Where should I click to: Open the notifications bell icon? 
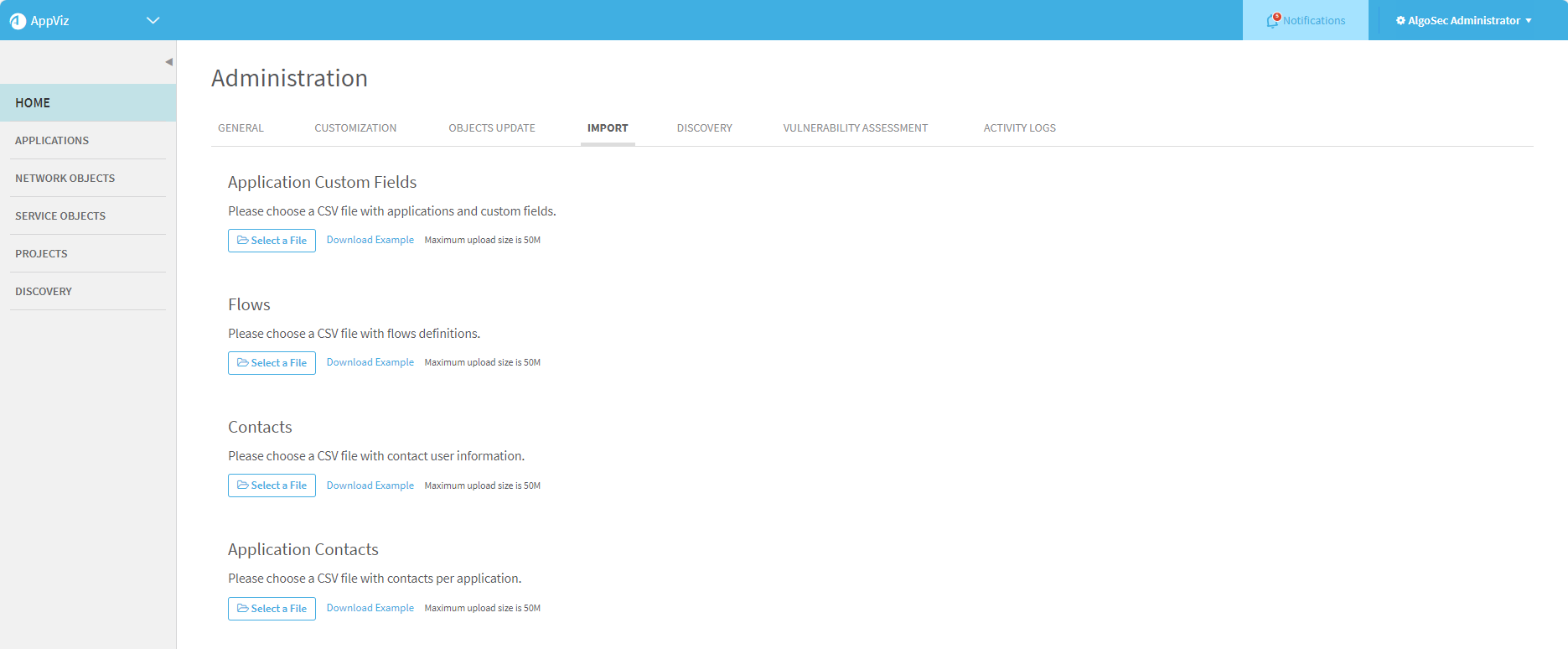coord(1272,21)
